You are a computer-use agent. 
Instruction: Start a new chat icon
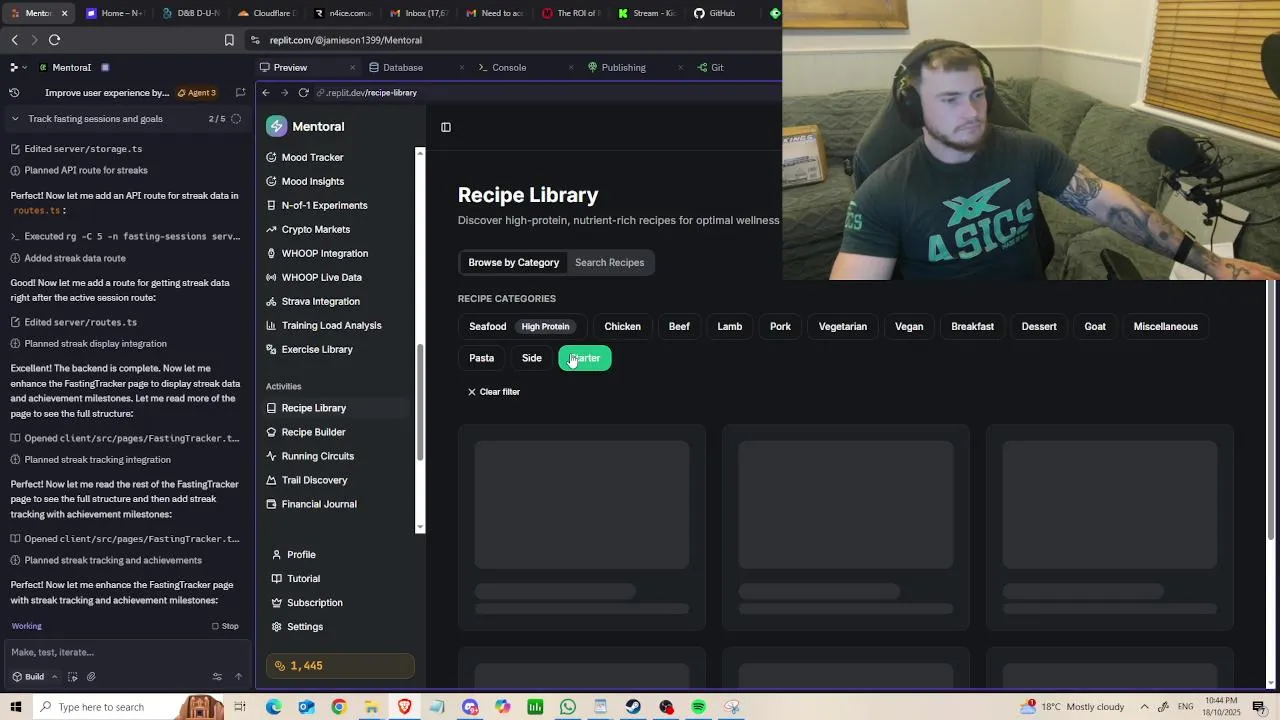tap(240, 93)
